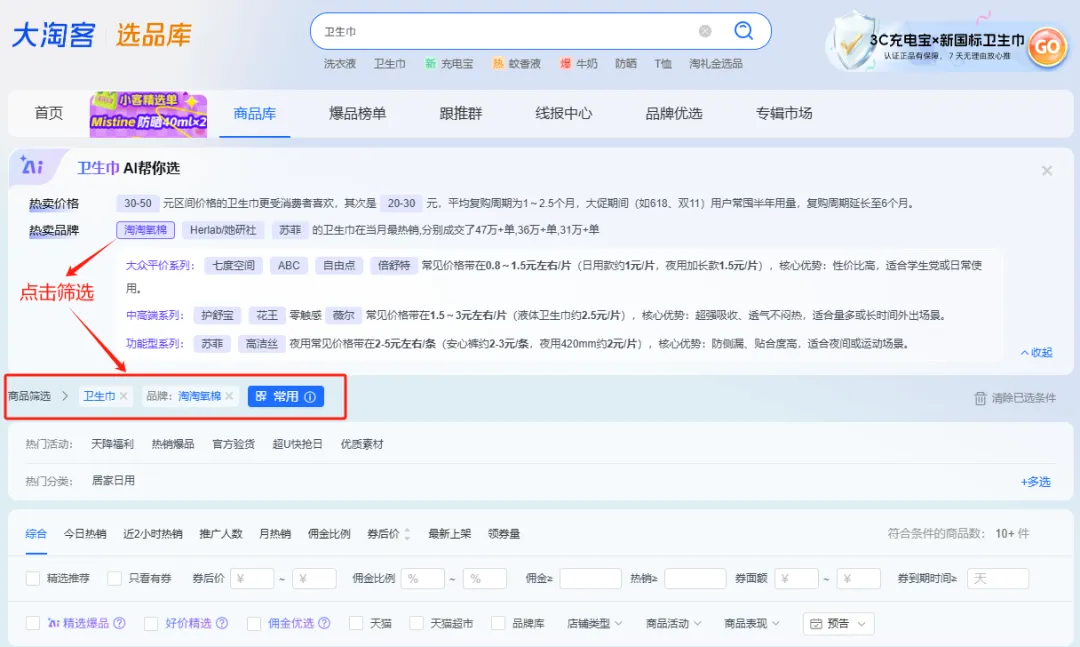The height and width of the screenshot is (647, 1080).
Task: Click the info icon on 常用 button
Action: coord(310,397)
